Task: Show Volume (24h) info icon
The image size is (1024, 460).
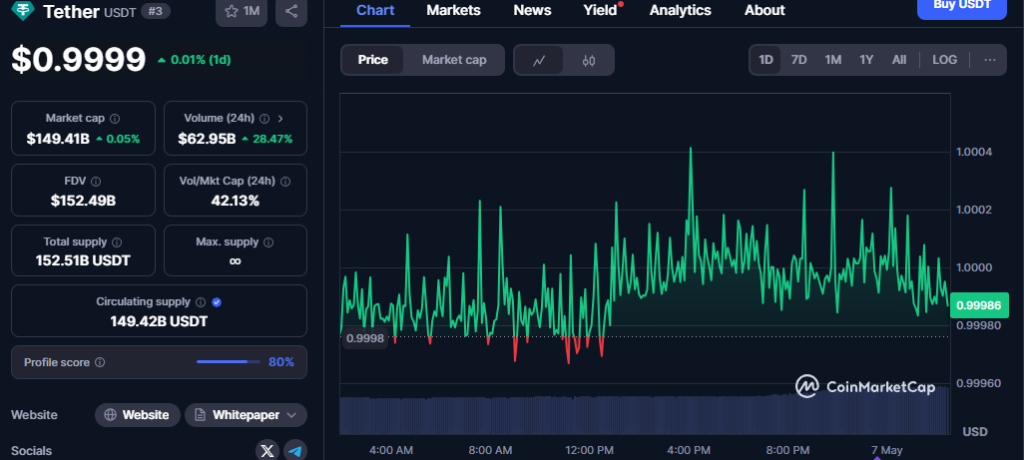Action: [x=264, y=119]
